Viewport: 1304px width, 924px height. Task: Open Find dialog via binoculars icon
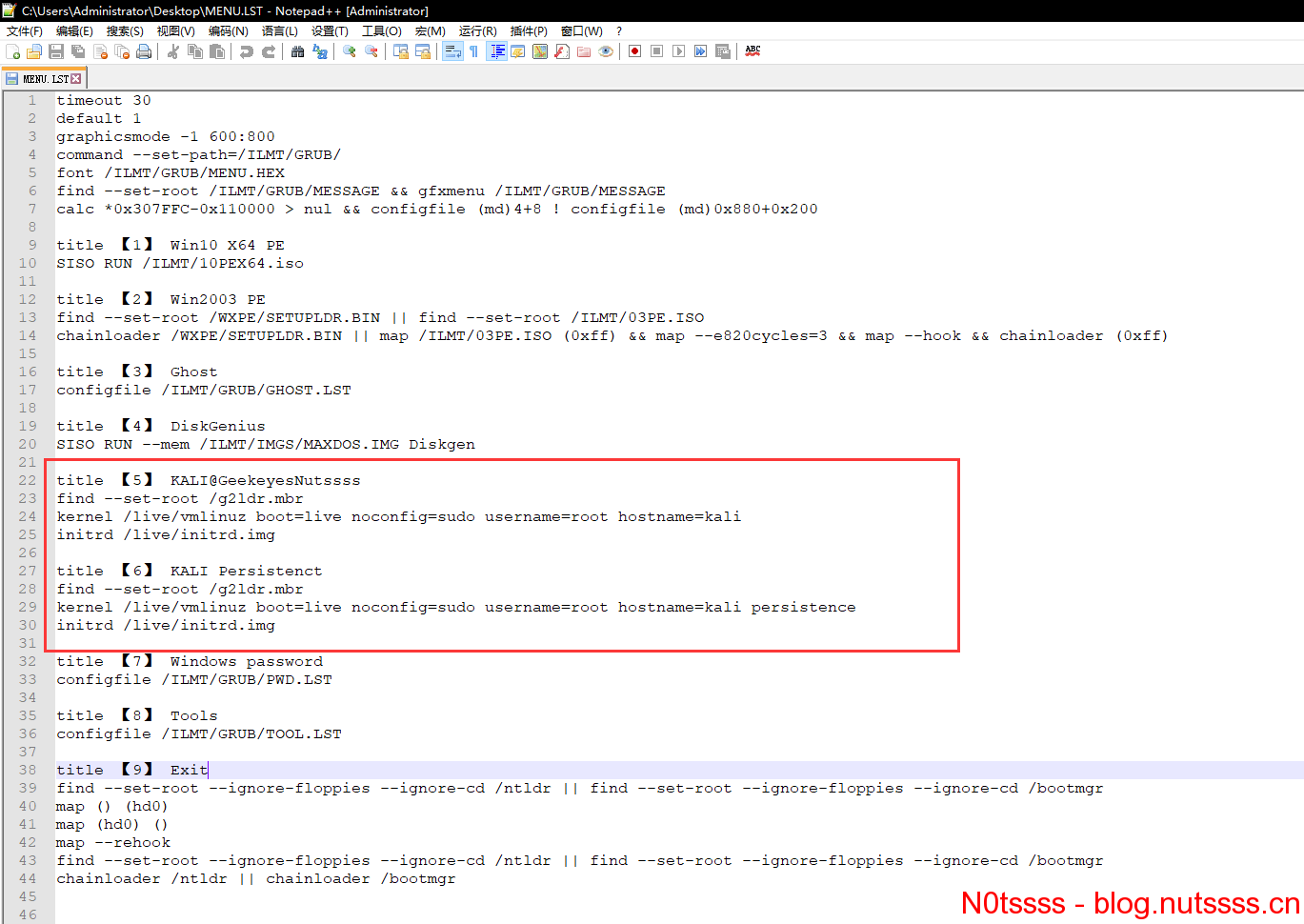[x=298, y=51]
